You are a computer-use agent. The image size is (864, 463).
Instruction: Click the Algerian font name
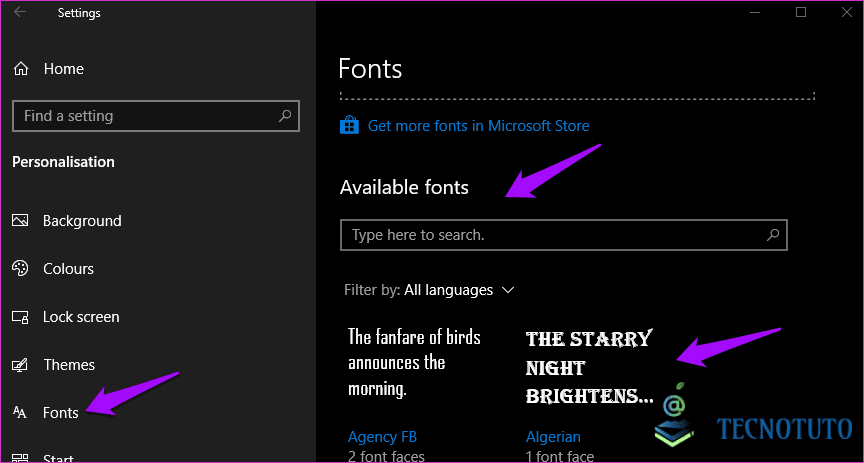click(x=553, y=437)
